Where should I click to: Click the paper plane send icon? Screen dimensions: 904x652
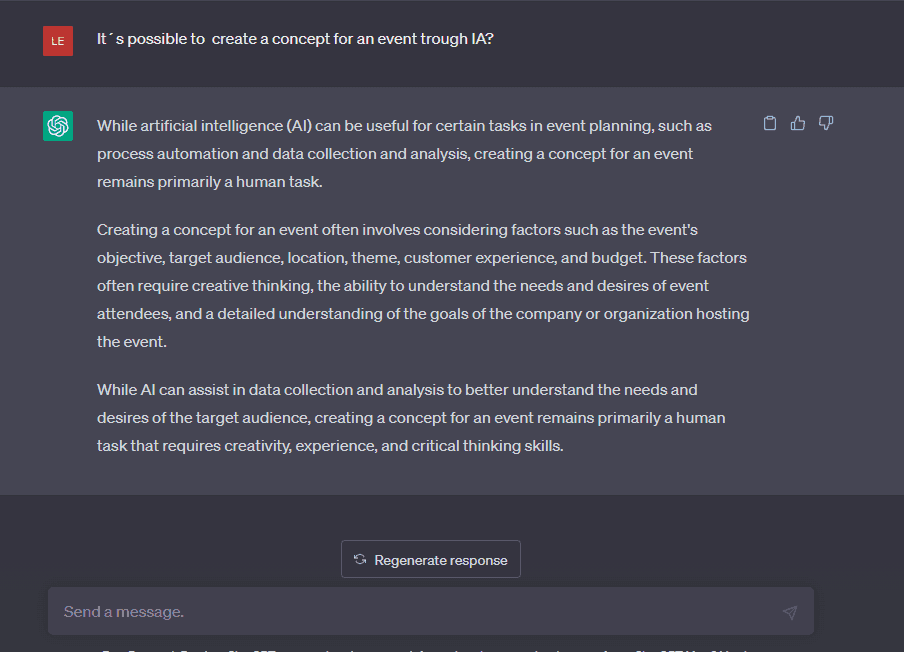[x=790, y=612]
